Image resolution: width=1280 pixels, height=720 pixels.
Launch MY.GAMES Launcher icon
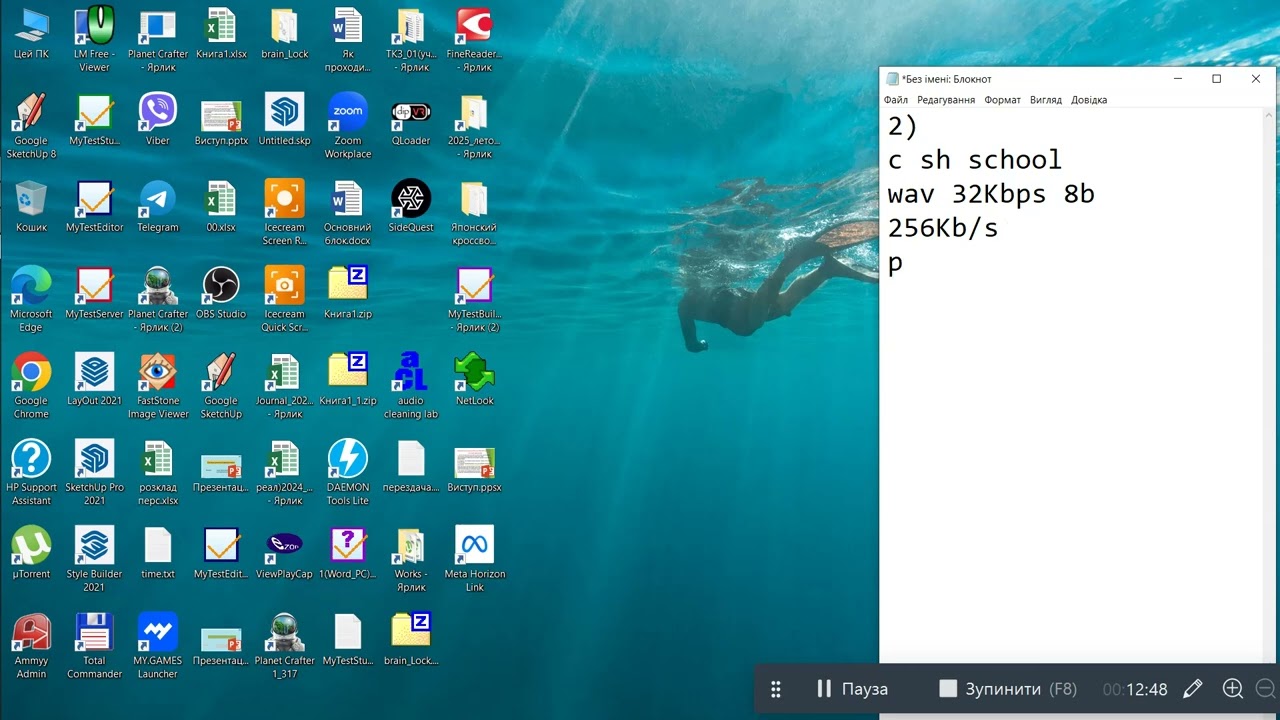tap(158, 646)
